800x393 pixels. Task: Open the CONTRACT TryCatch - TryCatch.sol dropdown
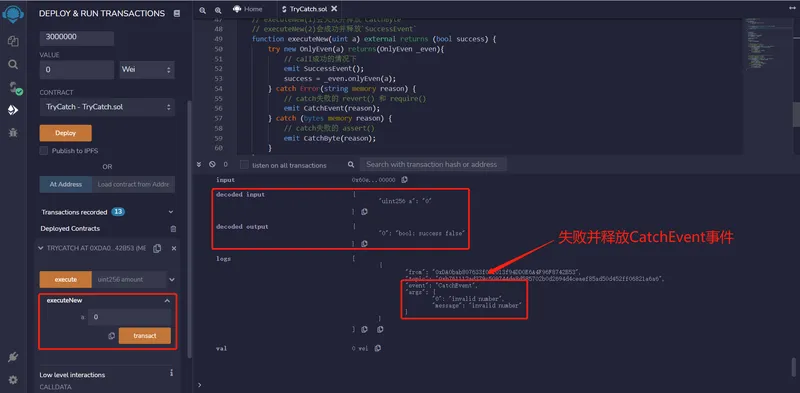(x=107, y=107)
